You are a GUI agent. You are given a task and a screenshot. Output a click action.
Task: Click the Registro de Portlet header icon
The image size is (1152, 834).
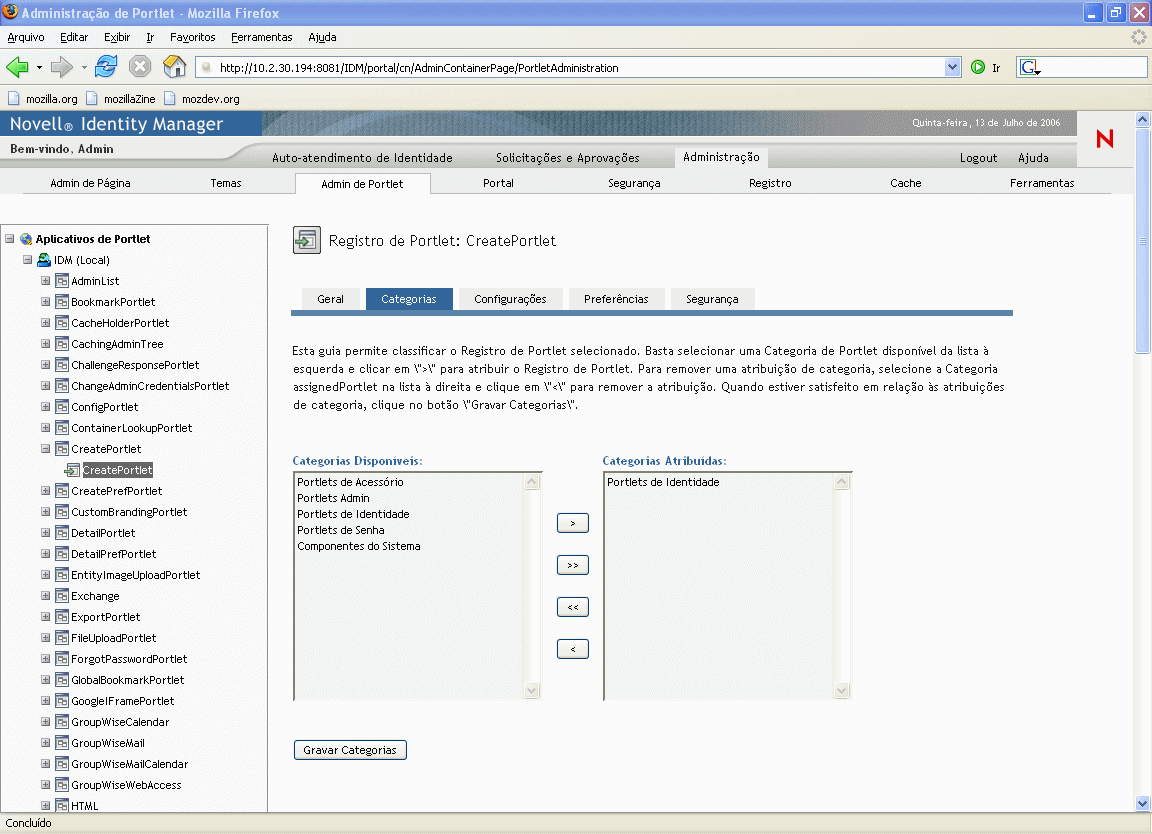307,240
